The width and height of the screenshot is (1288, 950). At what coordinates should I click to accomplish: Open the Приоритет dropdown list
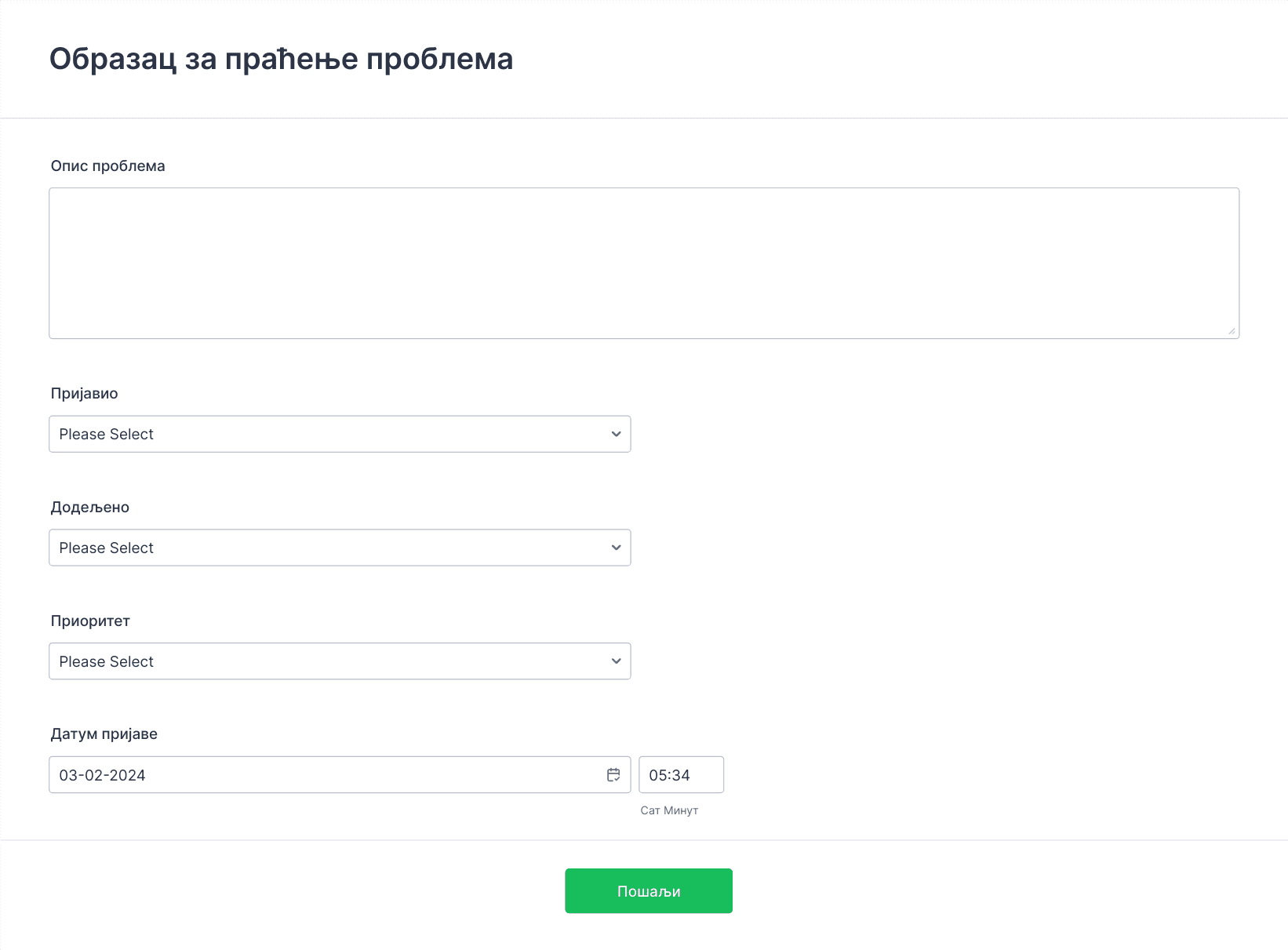tap(340, 661)
